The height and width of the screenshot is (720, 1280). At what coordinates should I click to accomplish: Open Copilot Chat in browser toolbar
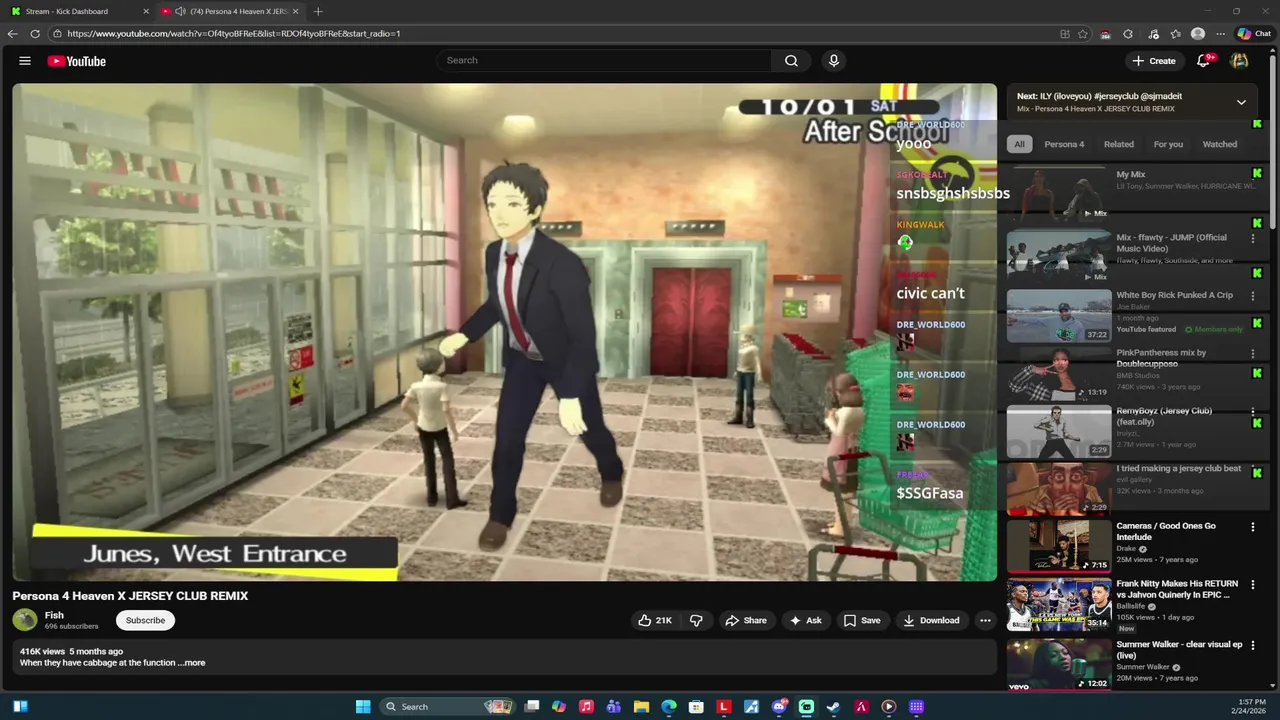(1254, 33)
